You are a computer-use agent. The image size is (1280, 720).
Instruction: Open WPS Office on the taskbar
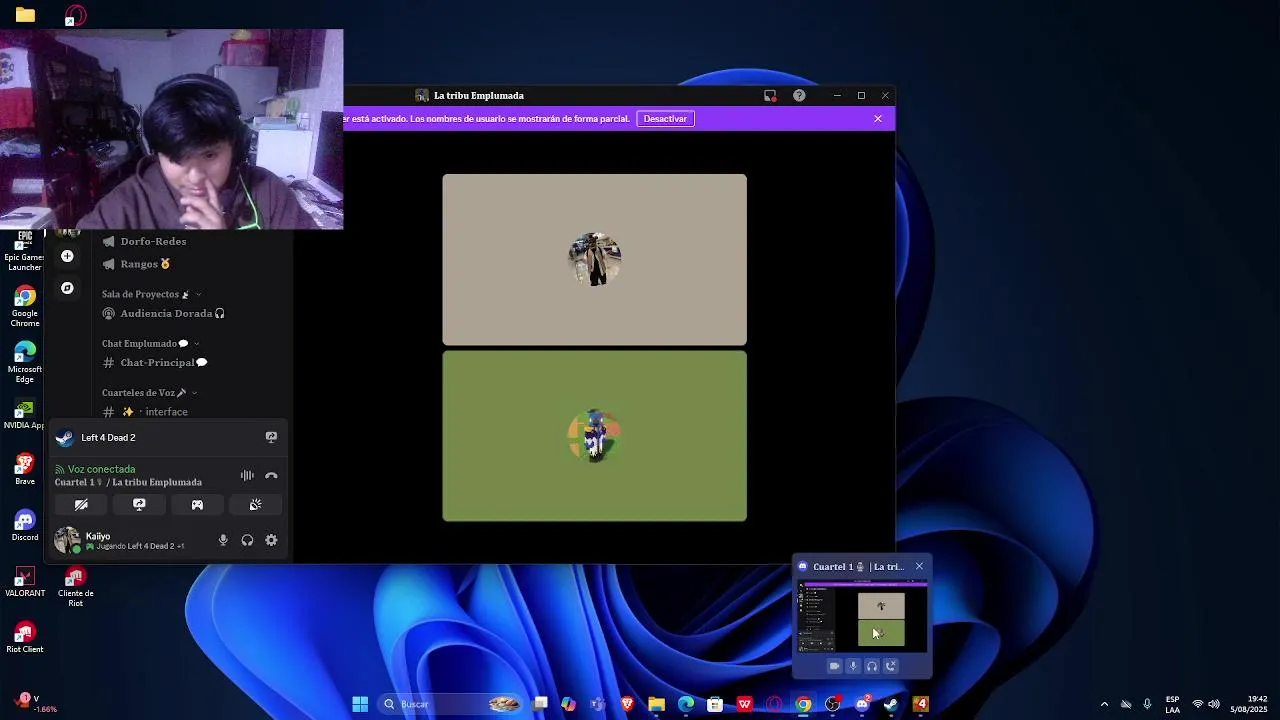click(744, 704)
